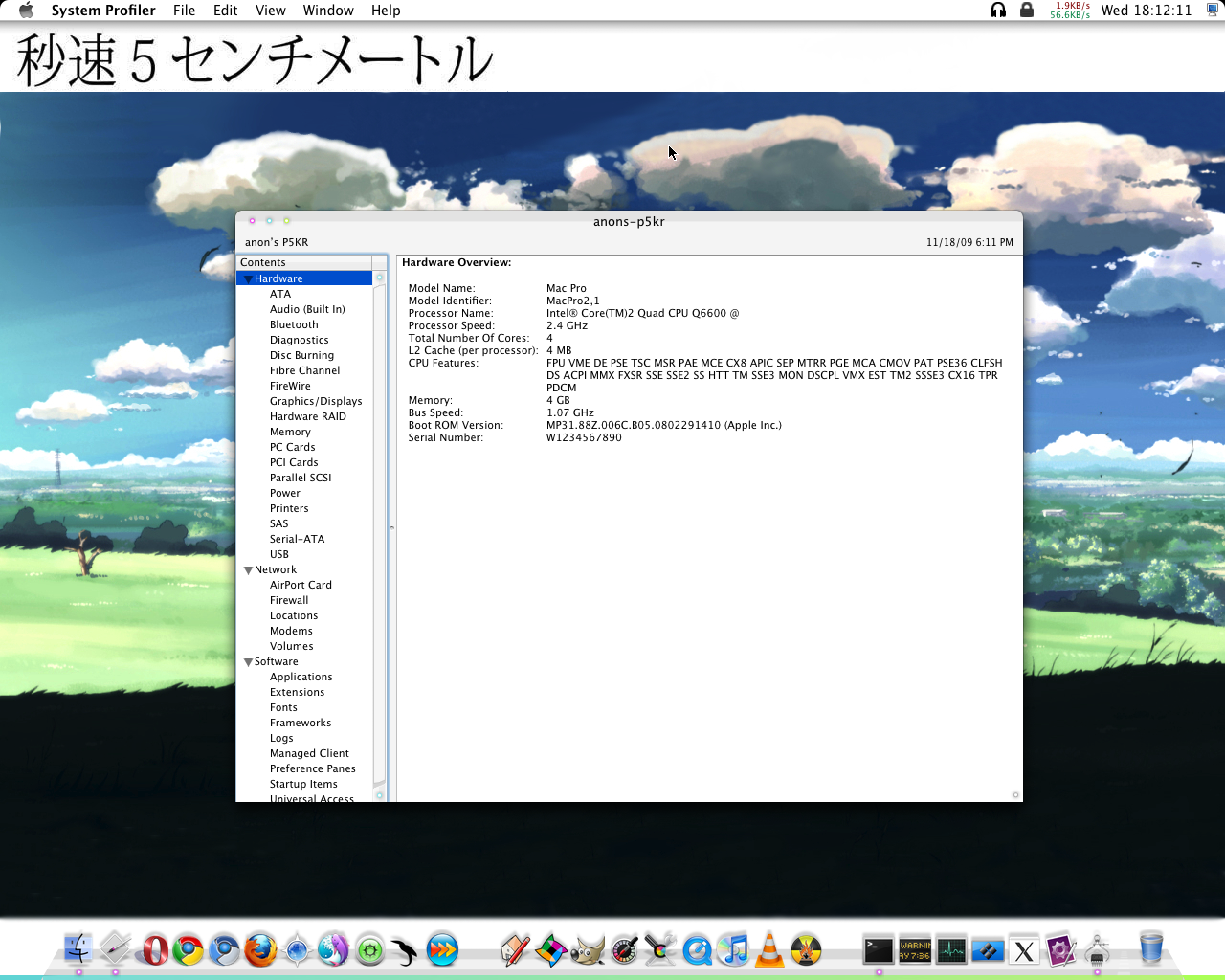
Task: Open the blue compass browser dock icon
Action: point(297,949)
